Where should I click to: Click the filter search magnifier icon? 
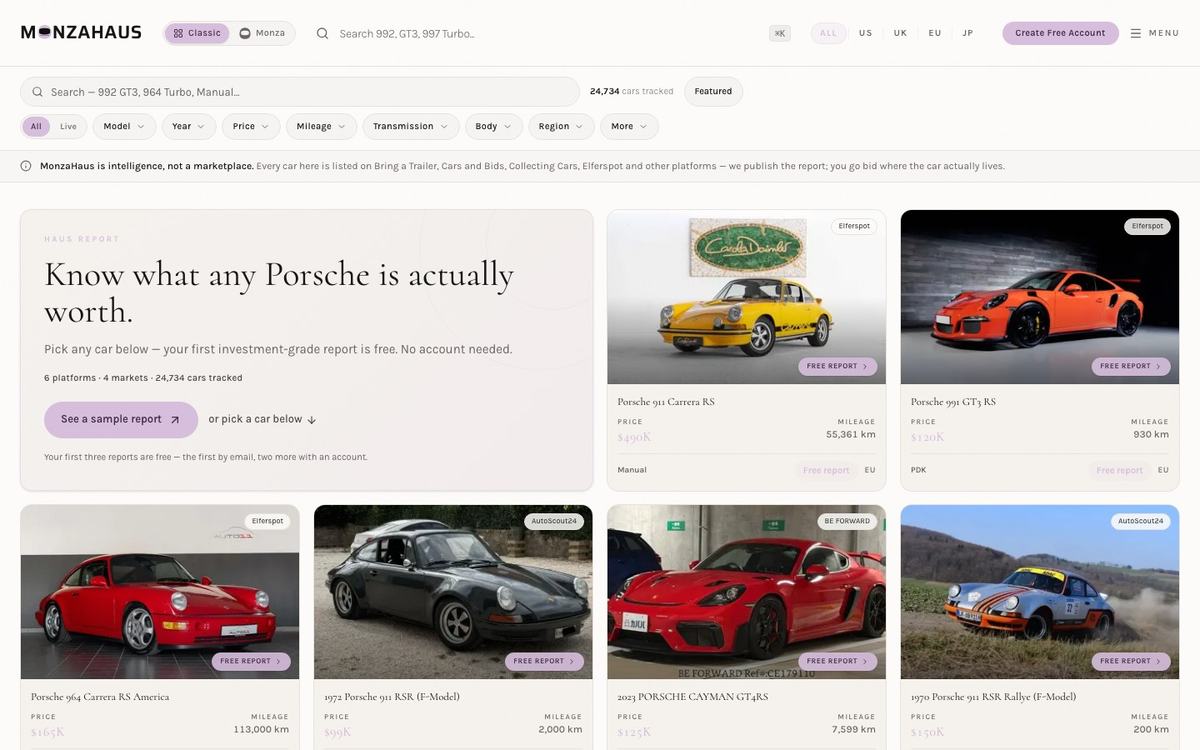coord(38,92)
